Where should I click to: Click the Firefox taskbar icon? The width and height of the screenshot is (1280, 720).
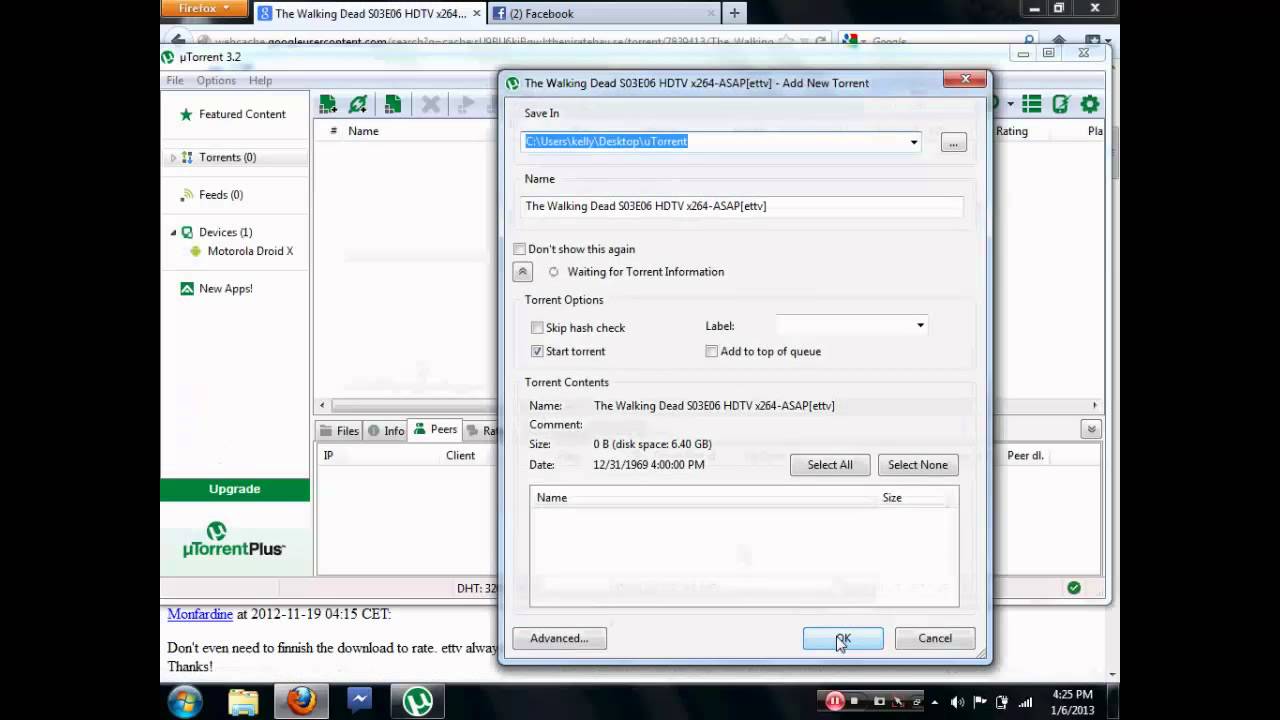(x=301, y=701)
